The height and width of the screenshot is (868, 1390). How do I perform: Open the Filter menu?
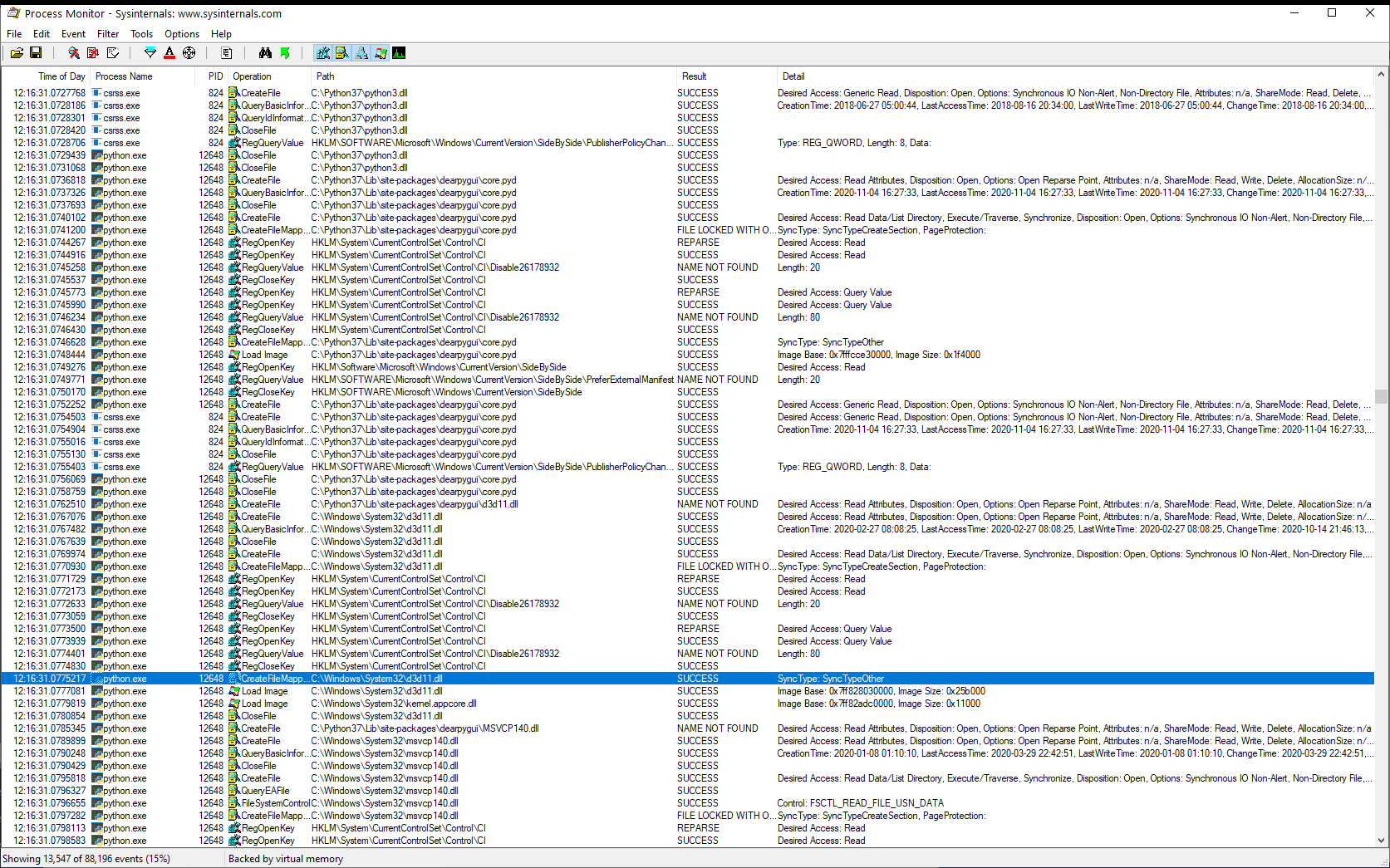tap(108, 34)
